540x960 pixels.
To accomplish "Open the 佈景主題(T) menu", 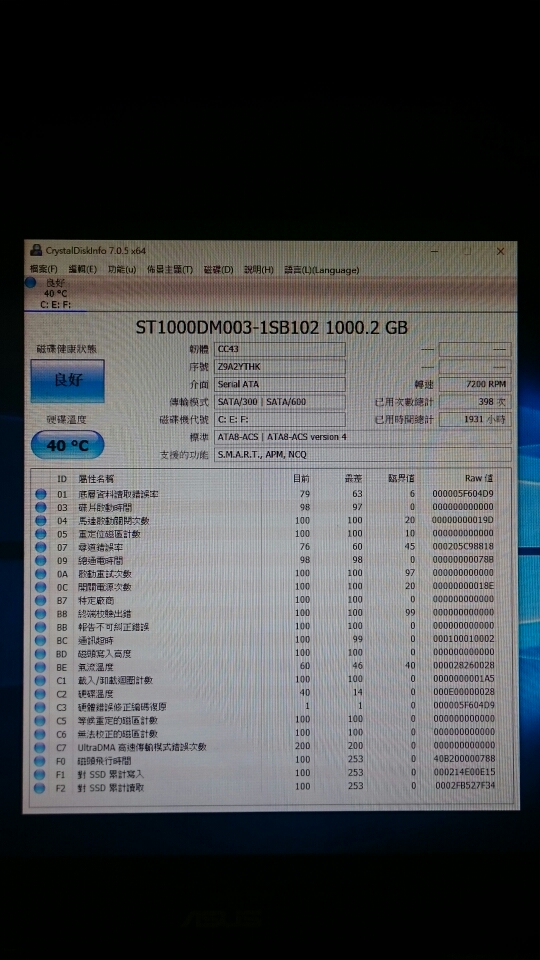I will pos(170,269).
